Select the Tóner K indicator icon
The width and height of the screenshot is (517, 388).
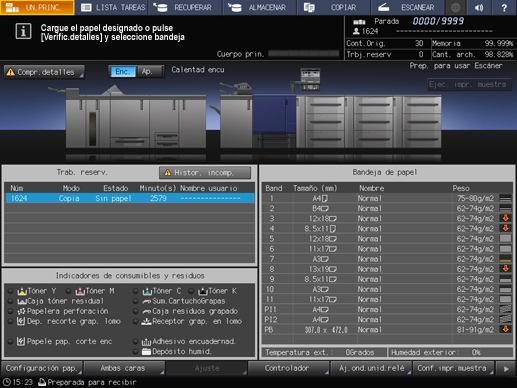click(x=203, y=291)
